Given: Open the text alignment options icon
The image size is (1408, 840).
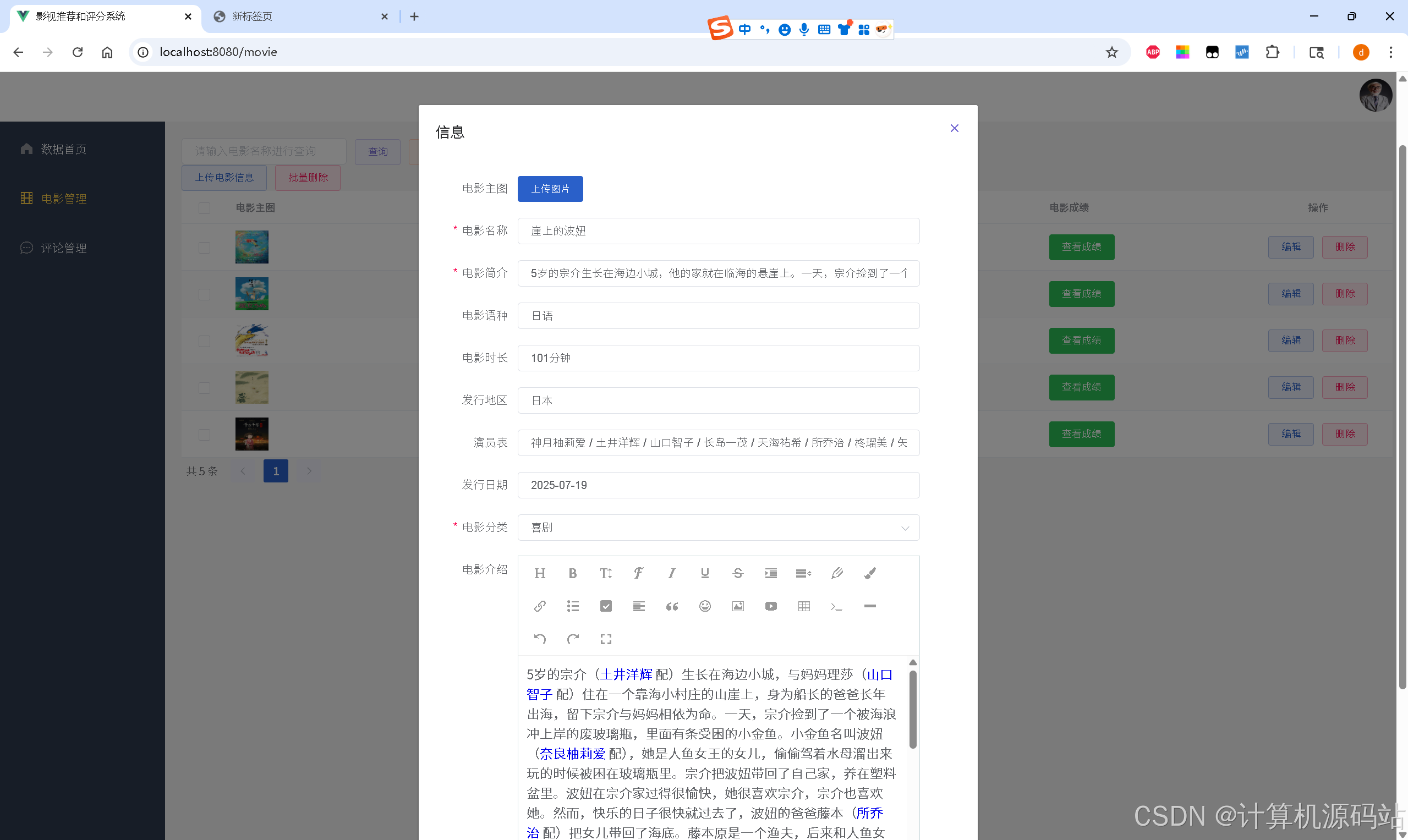Looking at the screenshot, I should coord(639,606).
